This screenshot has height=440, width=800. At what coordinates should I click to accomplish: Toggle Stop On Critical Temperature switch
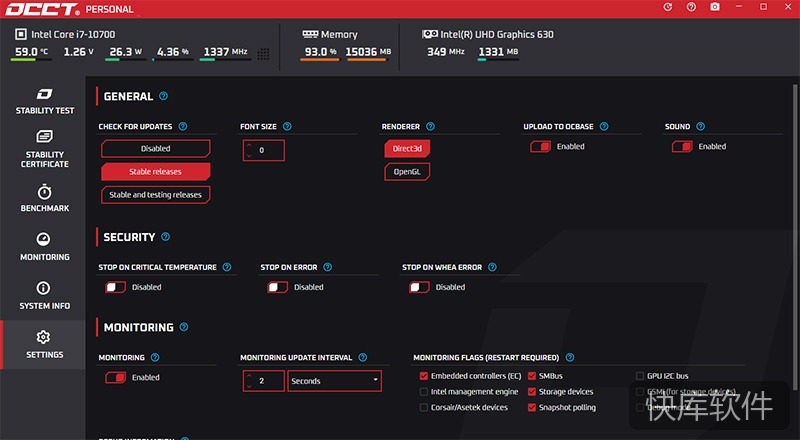click(115, 287)
